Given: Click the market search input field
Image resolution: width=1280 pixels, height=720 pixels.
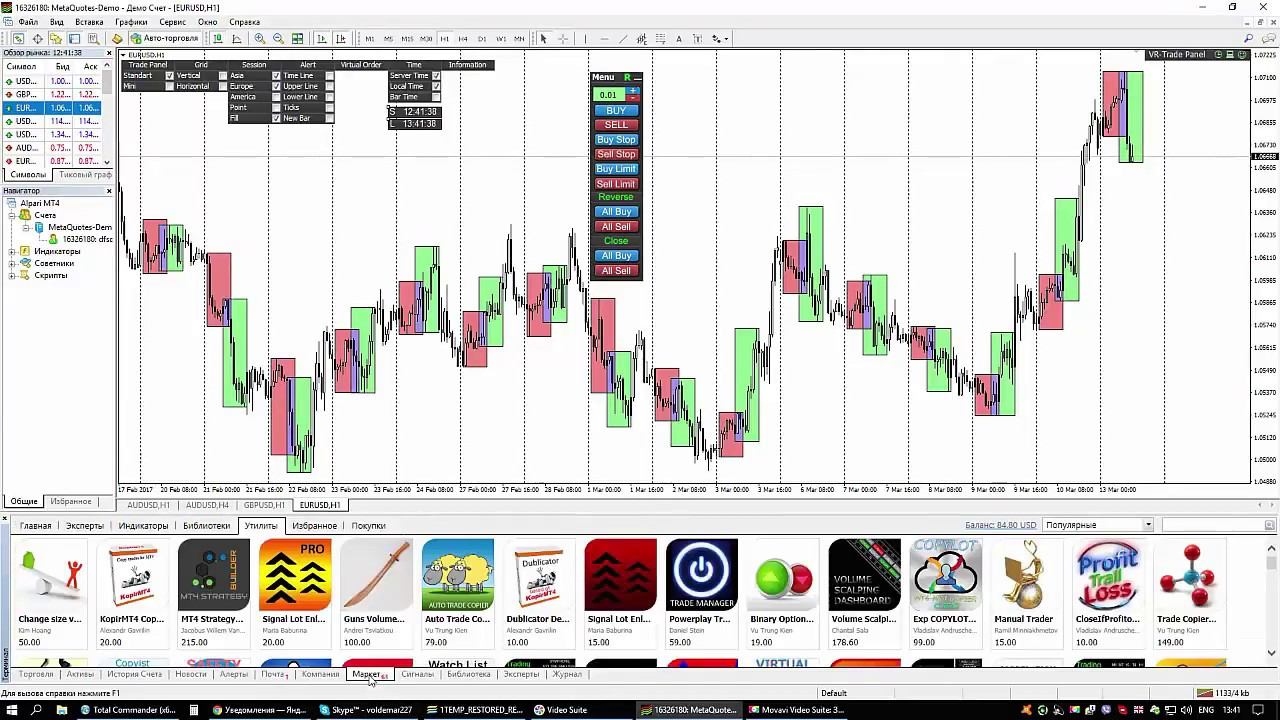Looking at the screenshot, I should pyautogui.click(x=1213, y=525).
